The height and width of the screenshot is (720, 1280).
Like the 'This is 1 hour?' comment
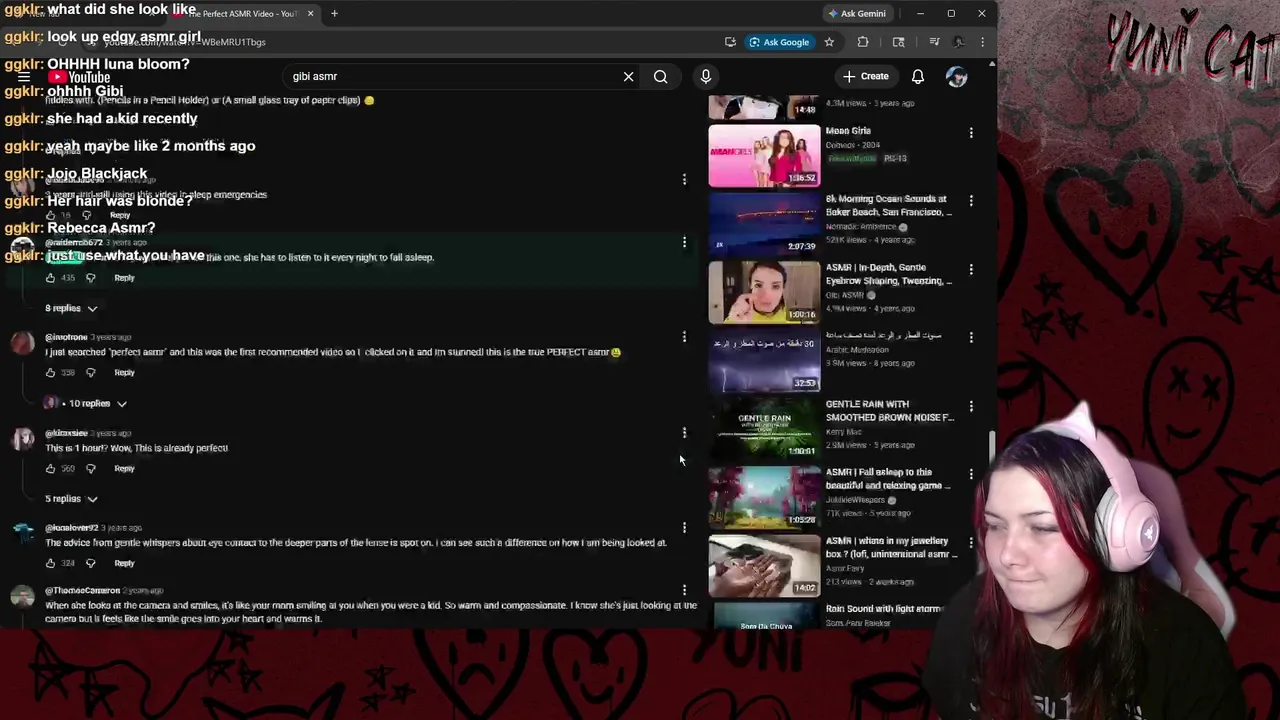click(x=50, y=468)
